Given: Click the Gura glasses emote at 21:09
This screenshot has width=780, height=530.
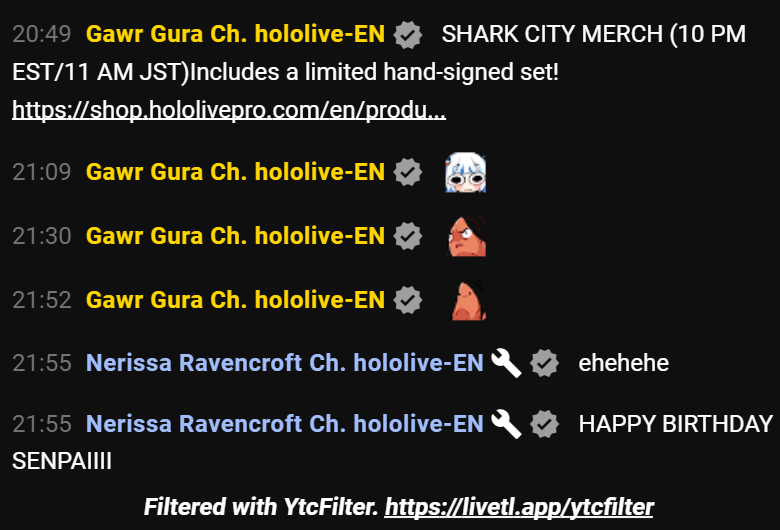Looking at the screenshot, I should pyautogui.click(x=466, y=172).
